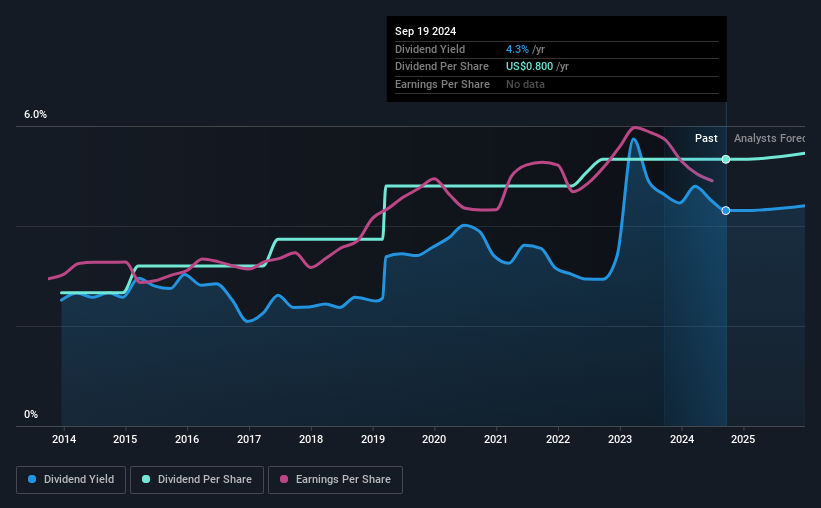Image resolution: width=821 pixels, height=508 pixels.
Task: Click the 2023 year axis label
Action: pyautogui.click(x=620, y=439)
